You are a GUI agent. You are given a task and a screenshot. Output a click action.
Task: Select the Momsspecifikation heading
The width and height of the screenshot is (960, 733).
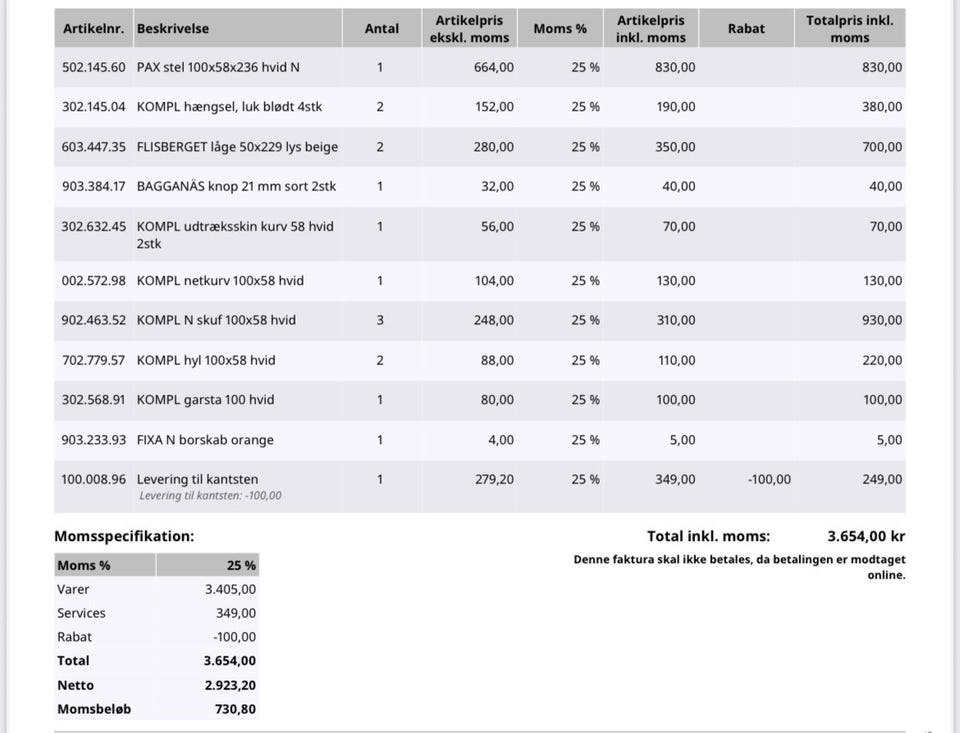click(x=124, y=536)
